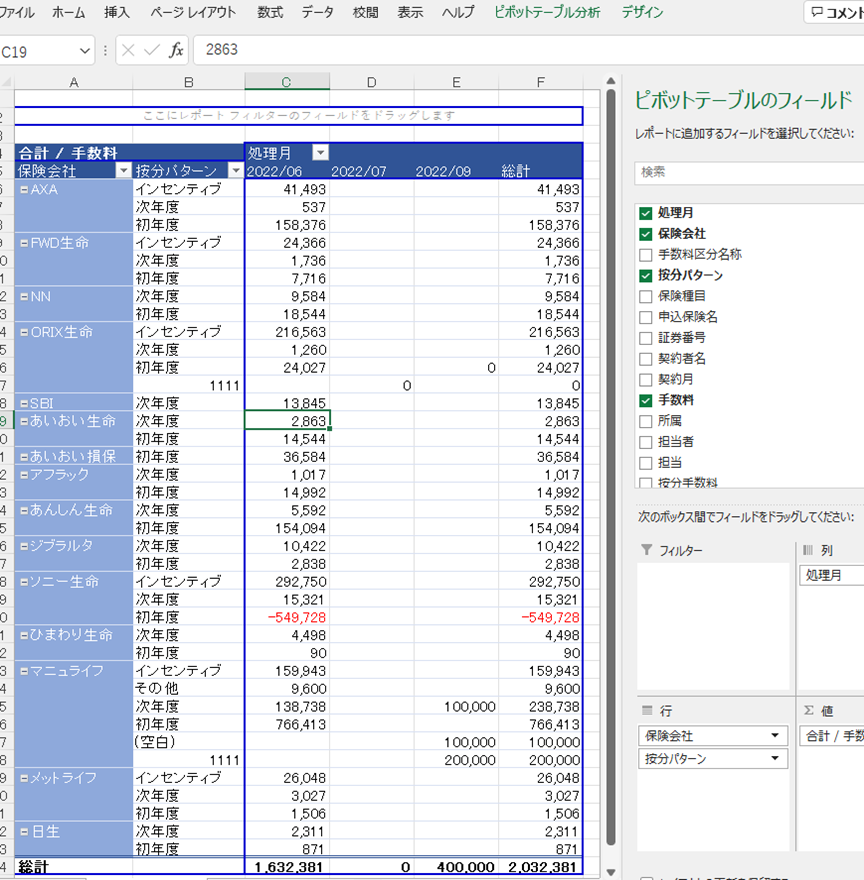Check the 契約者名 field checkbox
Image resolution: width=864 pixels, height=880 pixels.
click(645, 358)
